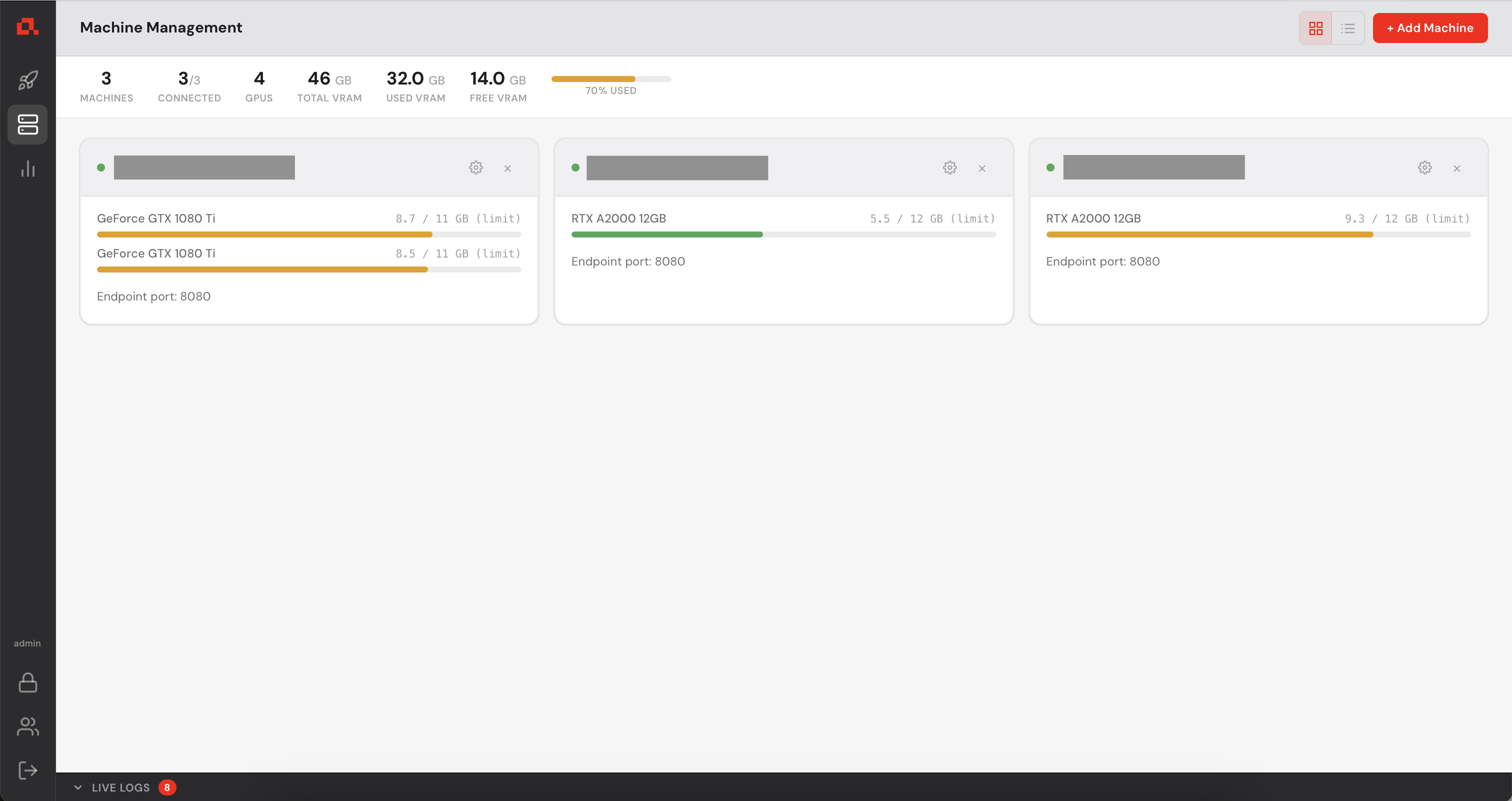
Task: Switch to grid view layout
Action: coord(1315,28)
